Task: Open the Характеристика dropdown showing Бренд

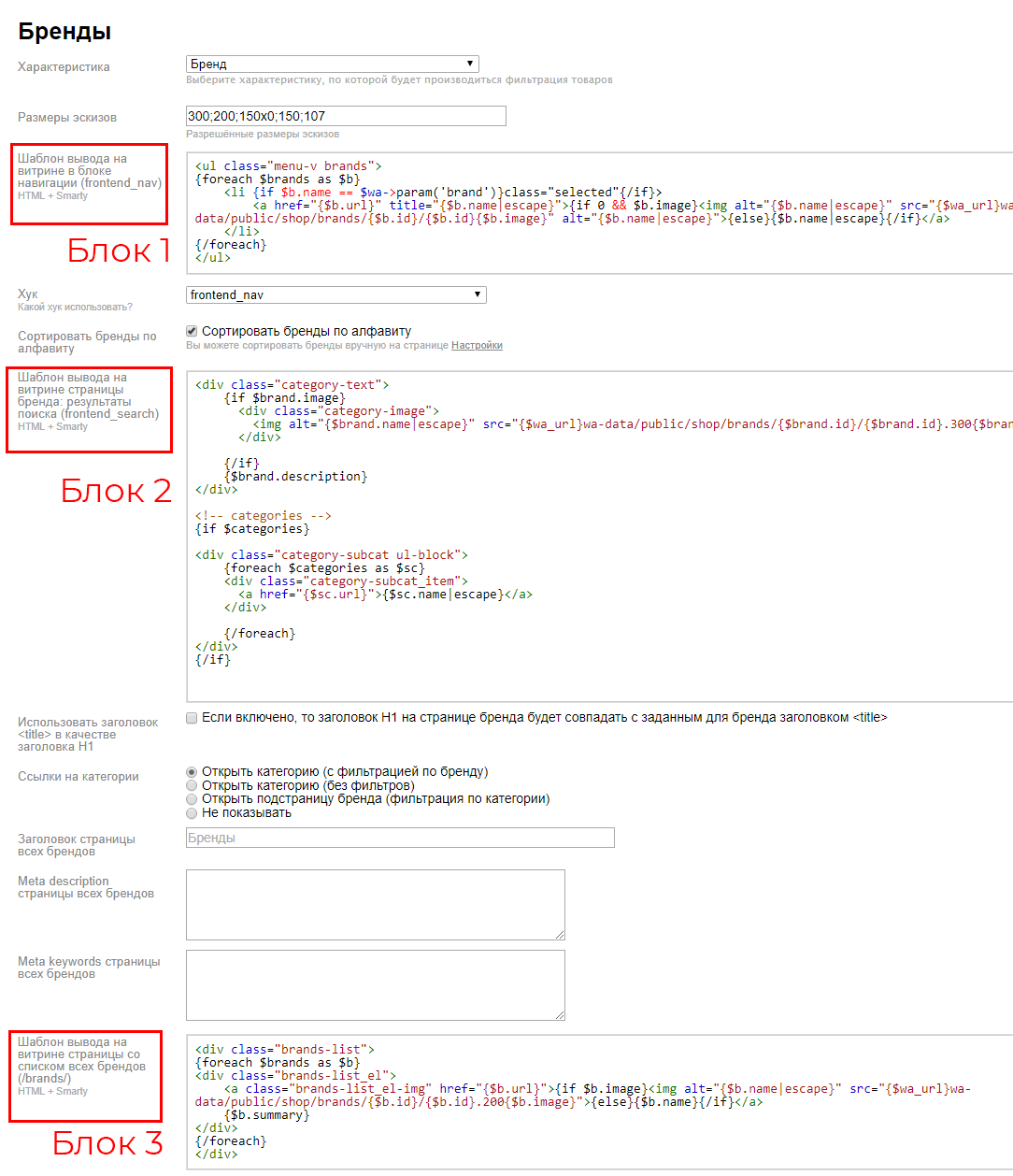Action: click(x=332, y=64)
